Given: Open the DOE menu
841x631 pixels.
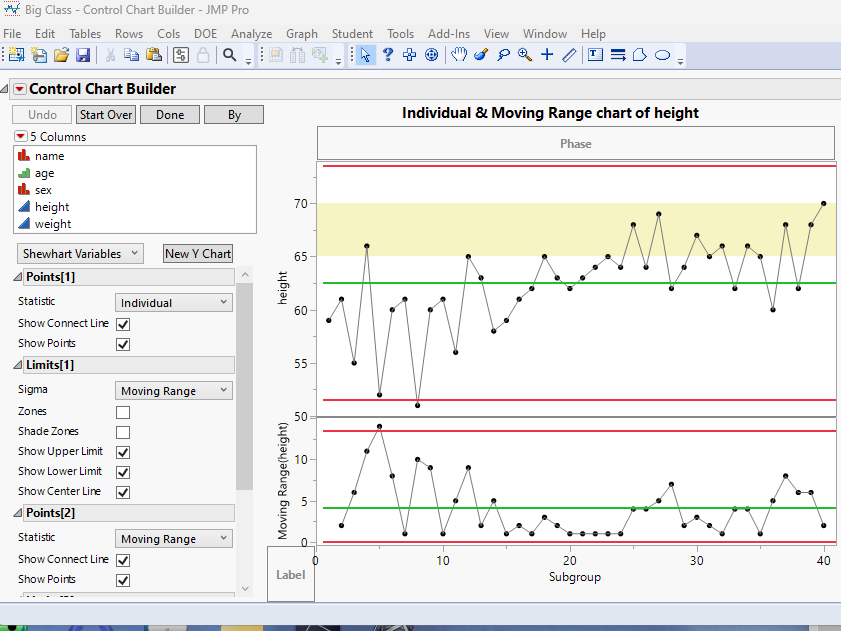Looking at the screenshot, I should tap(206, 33).
